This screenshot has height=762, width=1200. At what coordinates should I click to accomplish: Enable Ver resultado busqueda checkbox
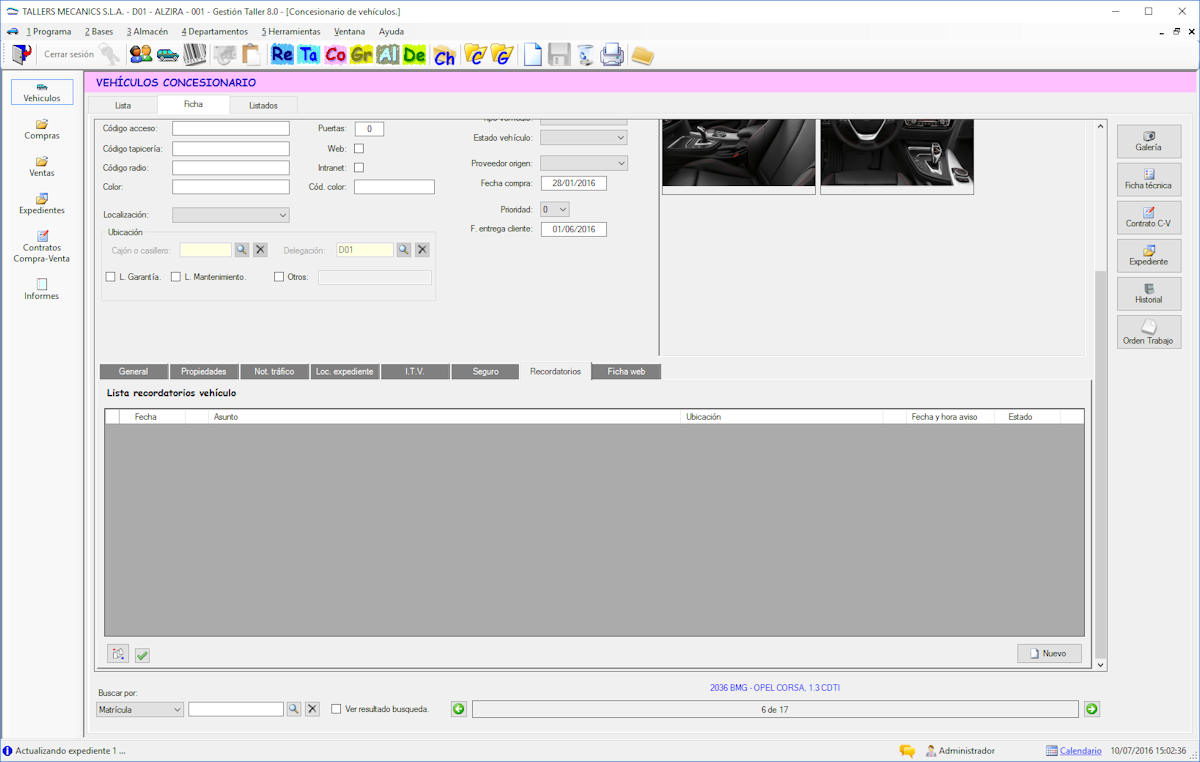tap(336, 709)
